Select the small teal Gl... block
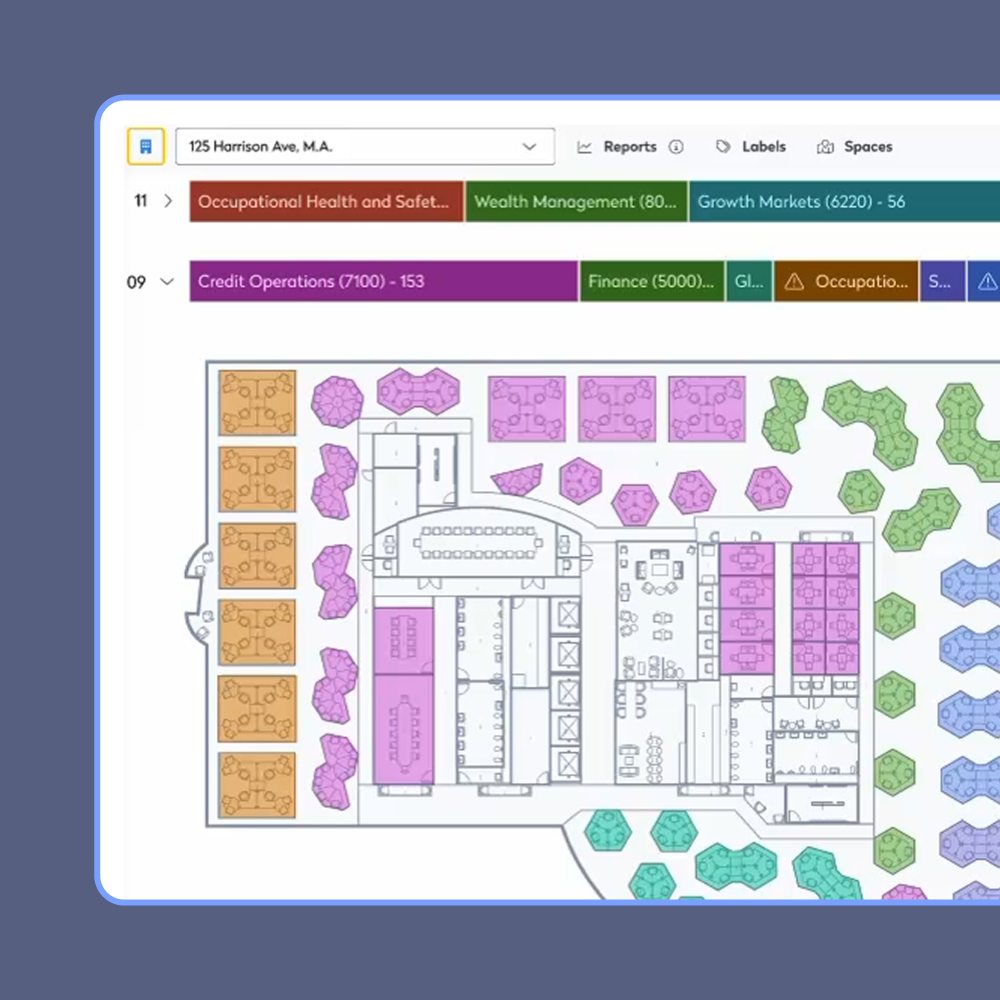Screen dimensions: 1000x1000 pos(749,282)
